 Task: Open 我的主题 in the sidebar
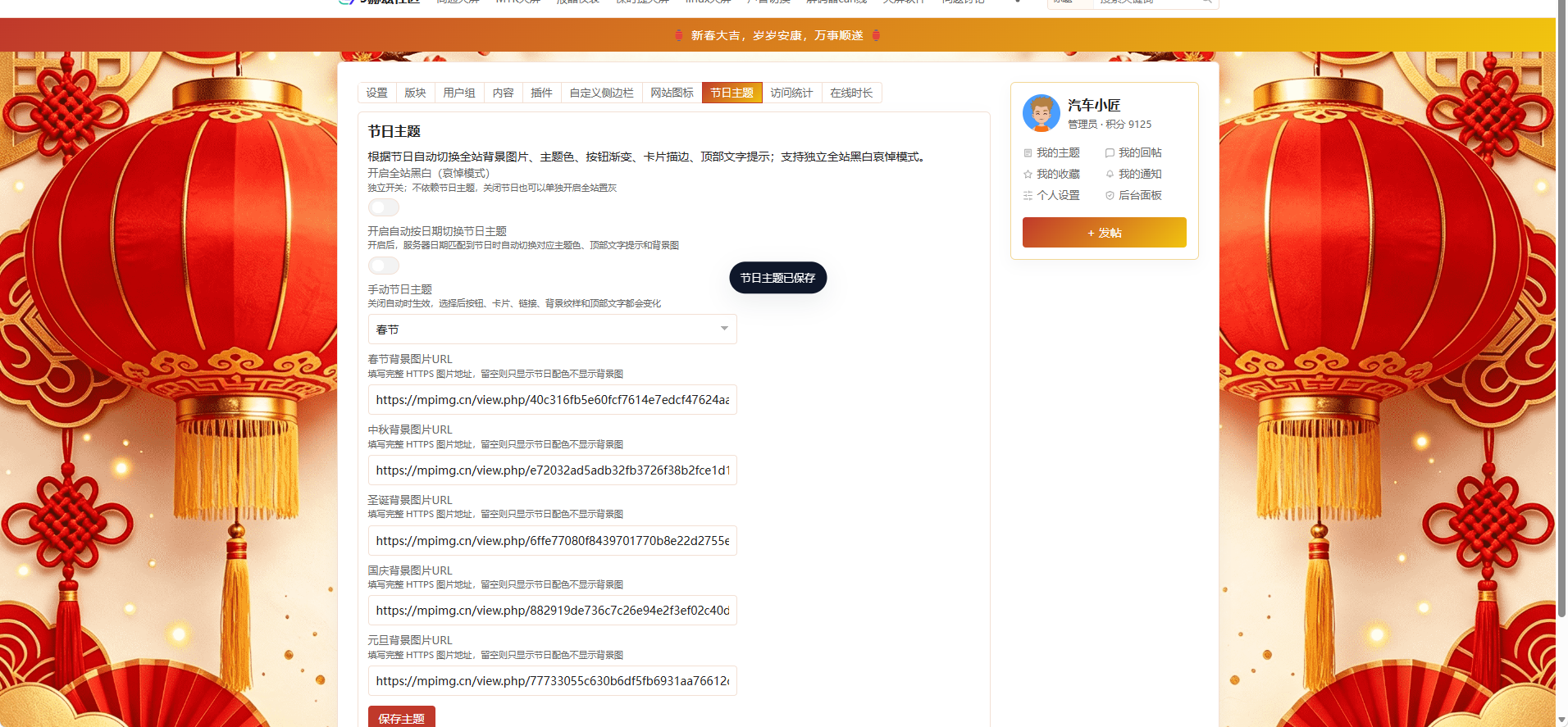click(1051, 152)
